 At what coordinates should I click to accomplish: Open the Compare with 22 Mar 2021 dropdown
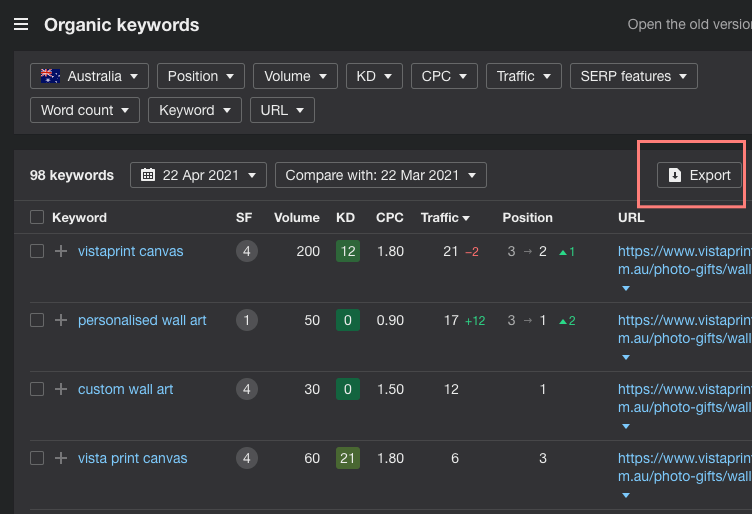click(381, 175)
